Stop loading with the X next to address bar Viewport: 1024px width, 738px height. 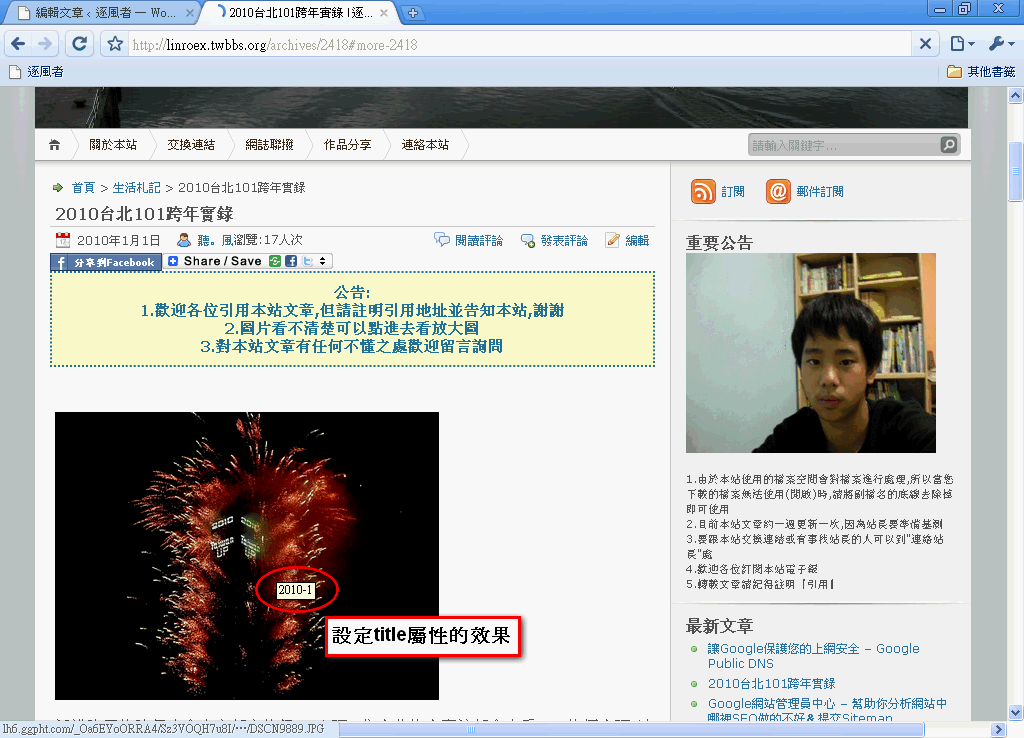pyautogui.click(x=925, y=44)
